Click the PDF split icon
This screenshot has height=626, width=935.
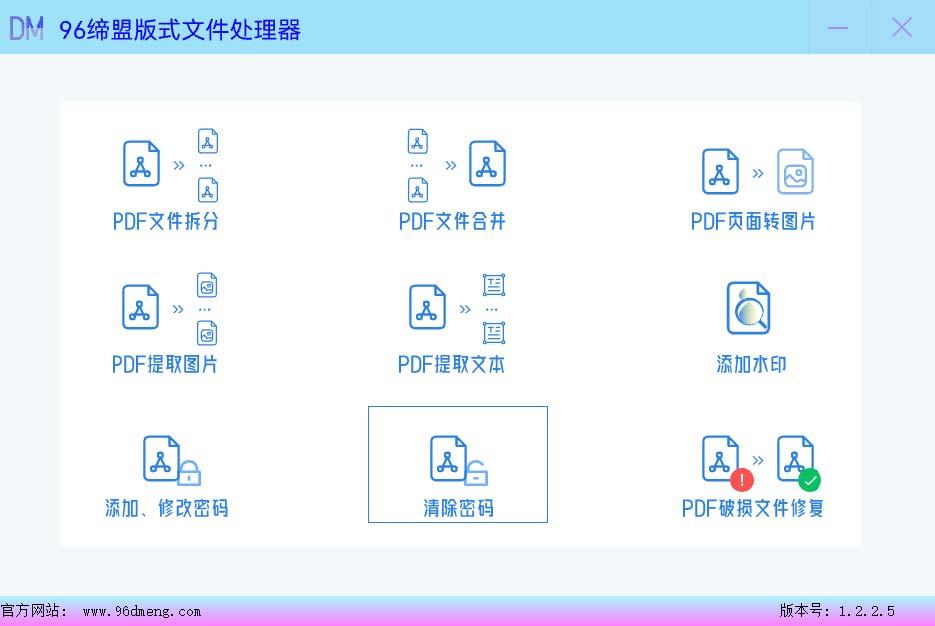coord(169,164)
